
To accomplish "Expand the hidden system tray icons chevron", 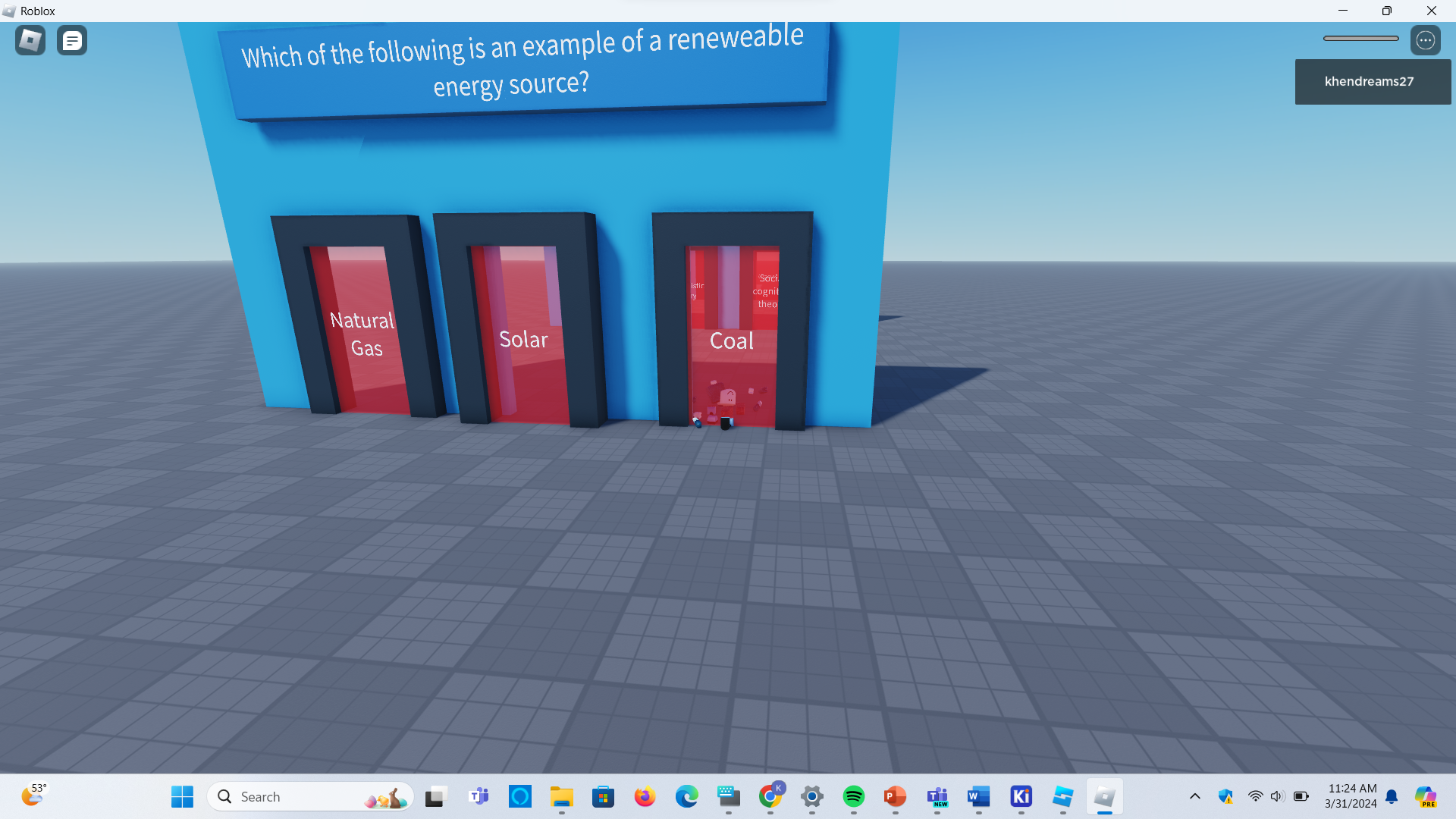I will [x=1194, y=796].
